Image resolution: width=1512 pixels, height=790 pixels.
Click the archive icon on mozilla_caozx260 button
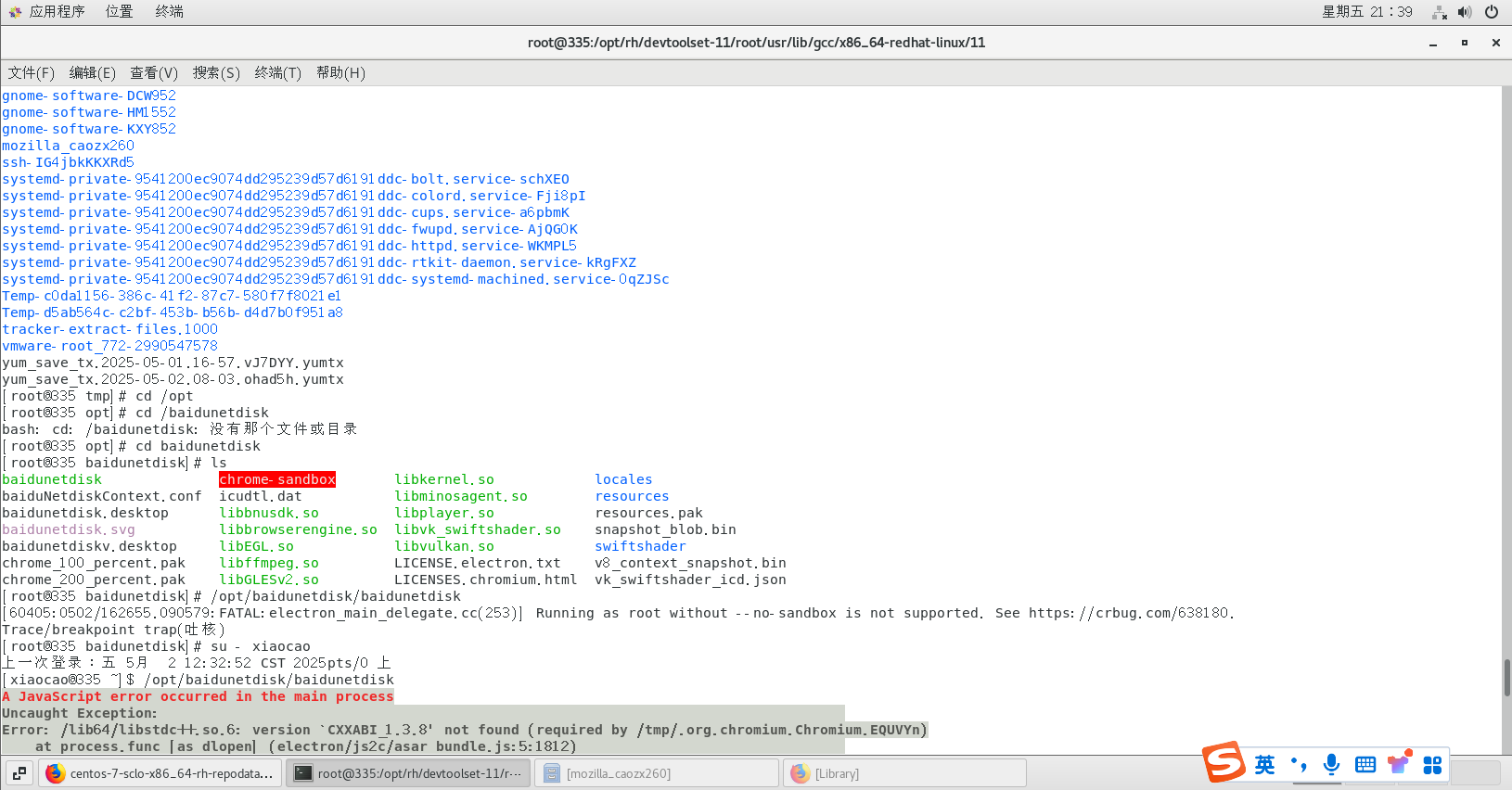551,773
